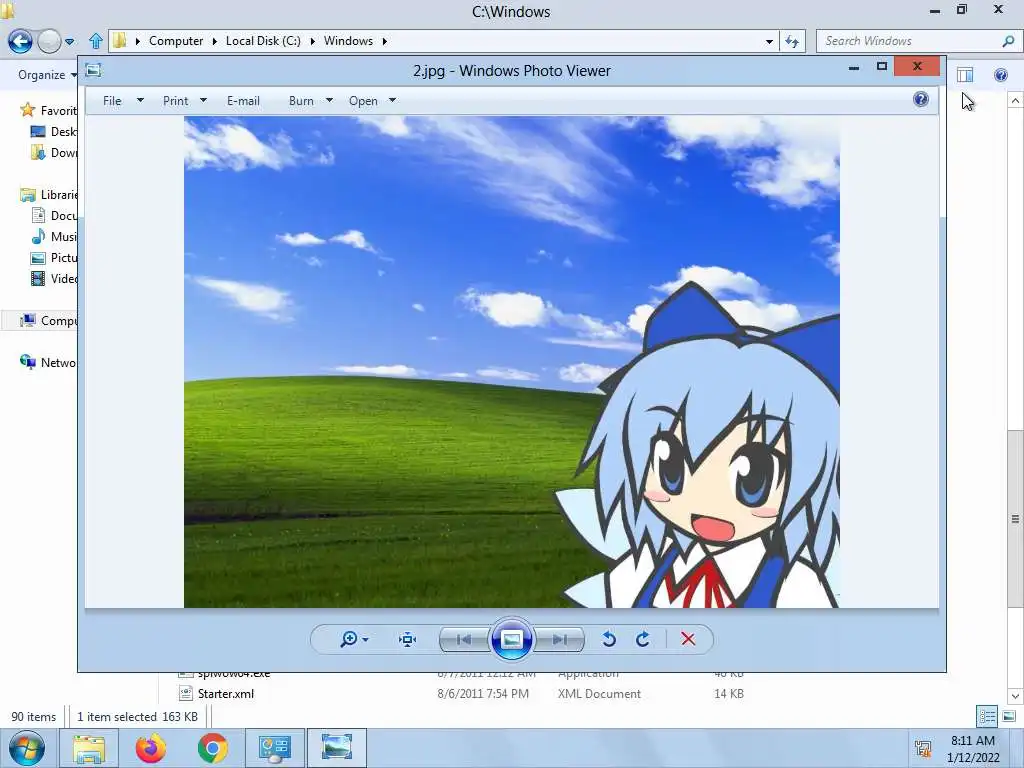Image resolution: width=1024 pixels, height=768 pixels.
Task: Select Windows in the address bar
Action: (348, 40)
